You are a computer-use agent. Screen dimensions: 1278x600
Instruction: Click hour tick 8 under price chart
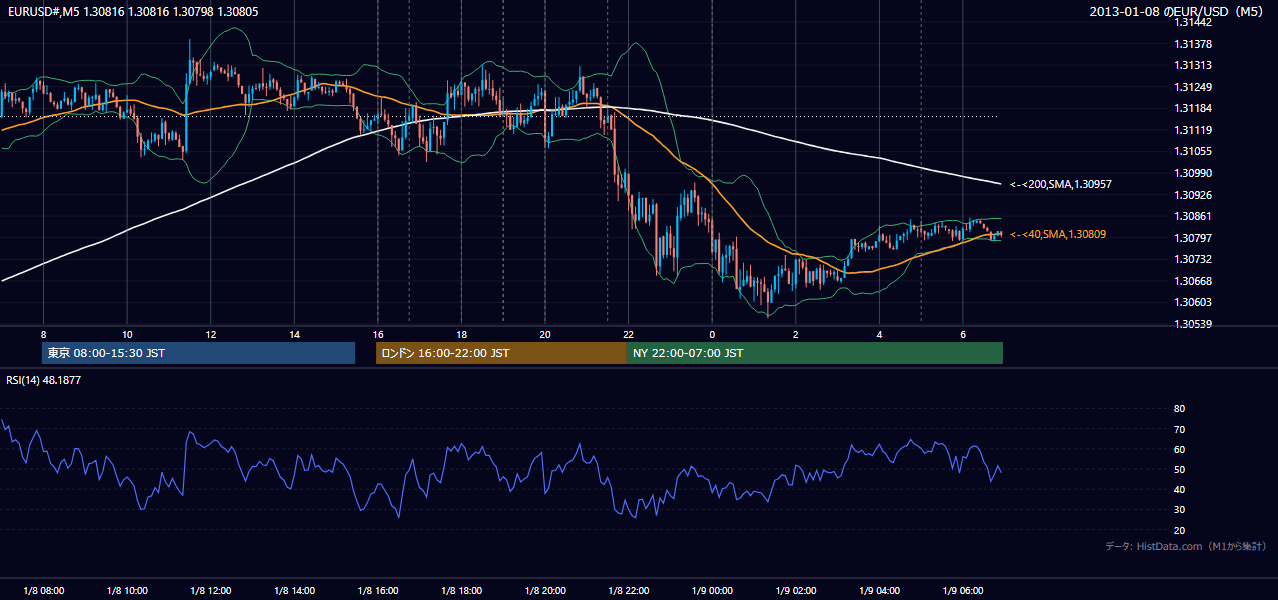(x=43, y=334)
